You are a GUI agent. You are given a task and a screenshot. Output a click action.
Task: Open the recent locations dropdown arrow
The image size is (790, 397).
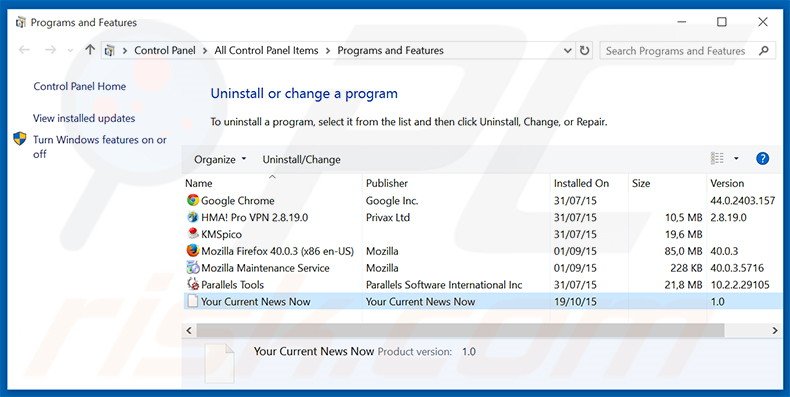coord(70,50)
